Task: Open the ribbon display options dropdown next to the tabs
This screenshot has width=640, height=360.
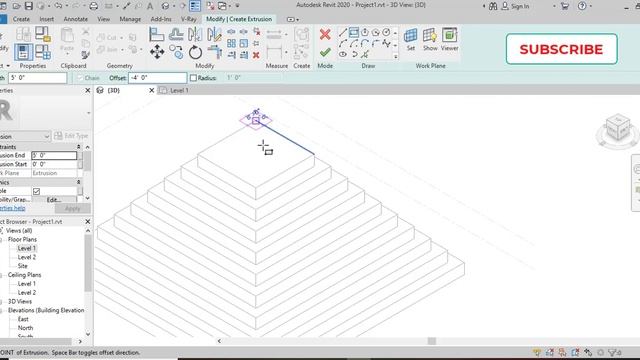Action: pyautogui.click(x=293, y=19)
